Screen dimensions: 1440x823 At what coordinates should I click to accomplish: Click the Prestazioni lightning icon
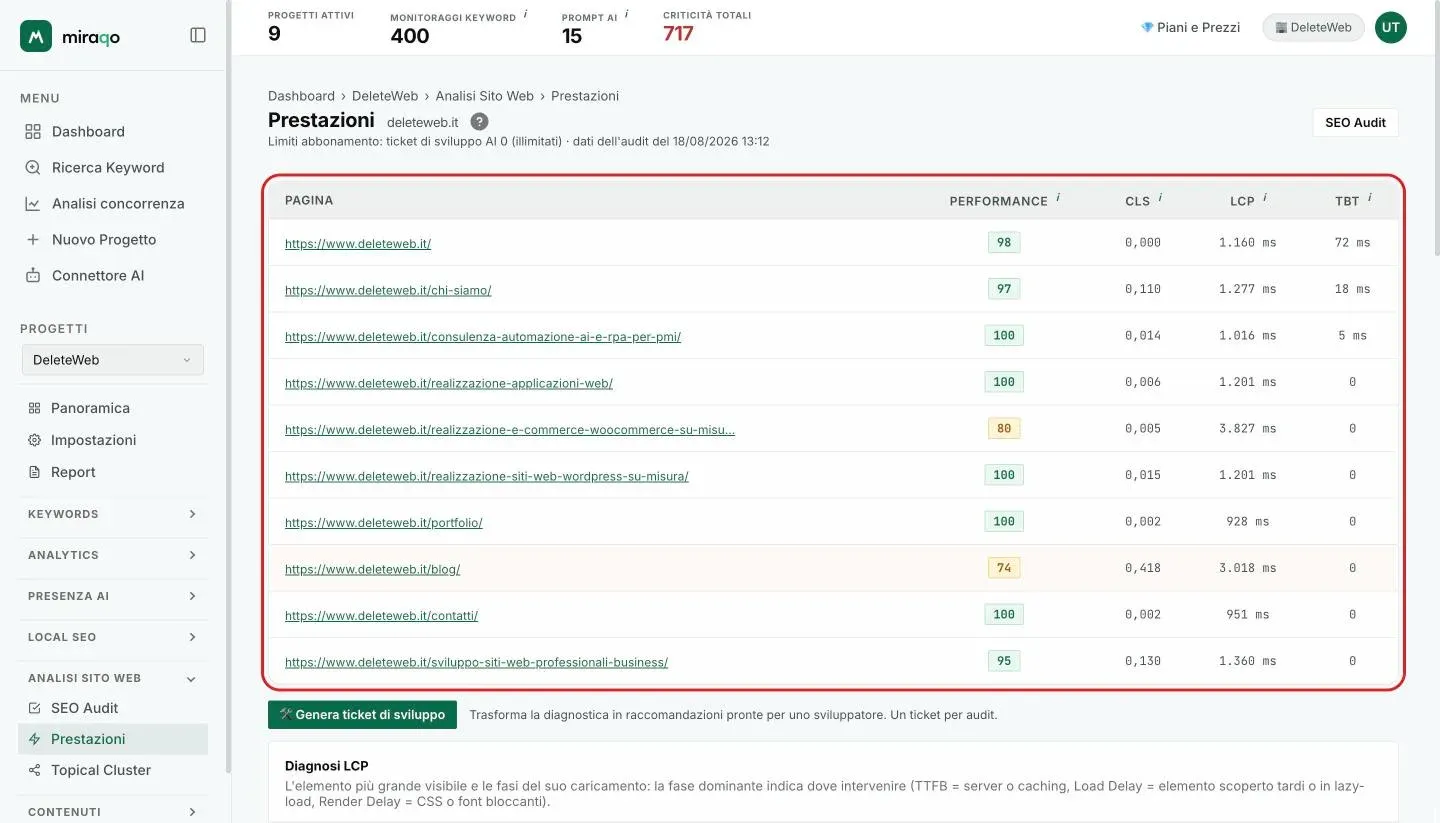tap(34, 739)
